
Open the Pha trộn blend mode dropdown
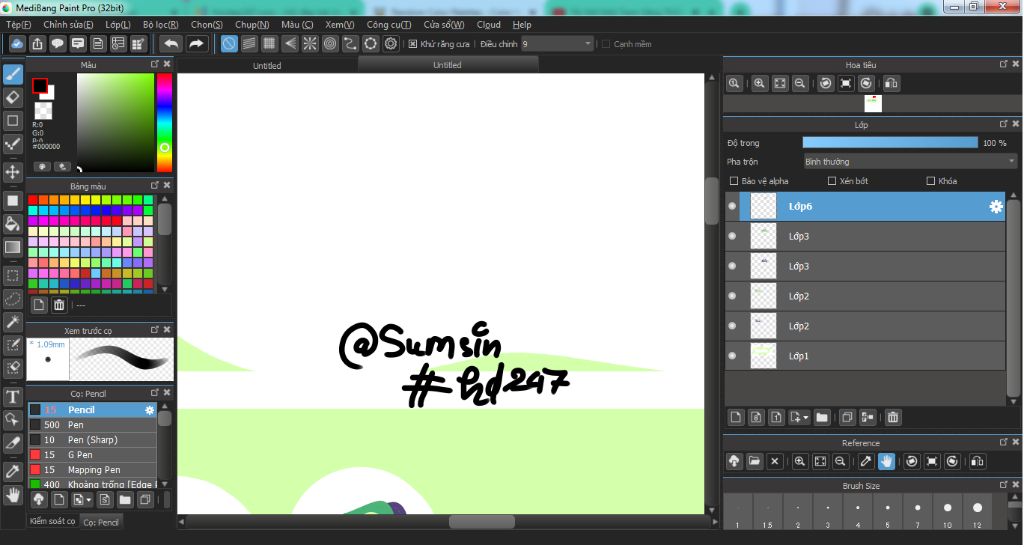[910, 161]
